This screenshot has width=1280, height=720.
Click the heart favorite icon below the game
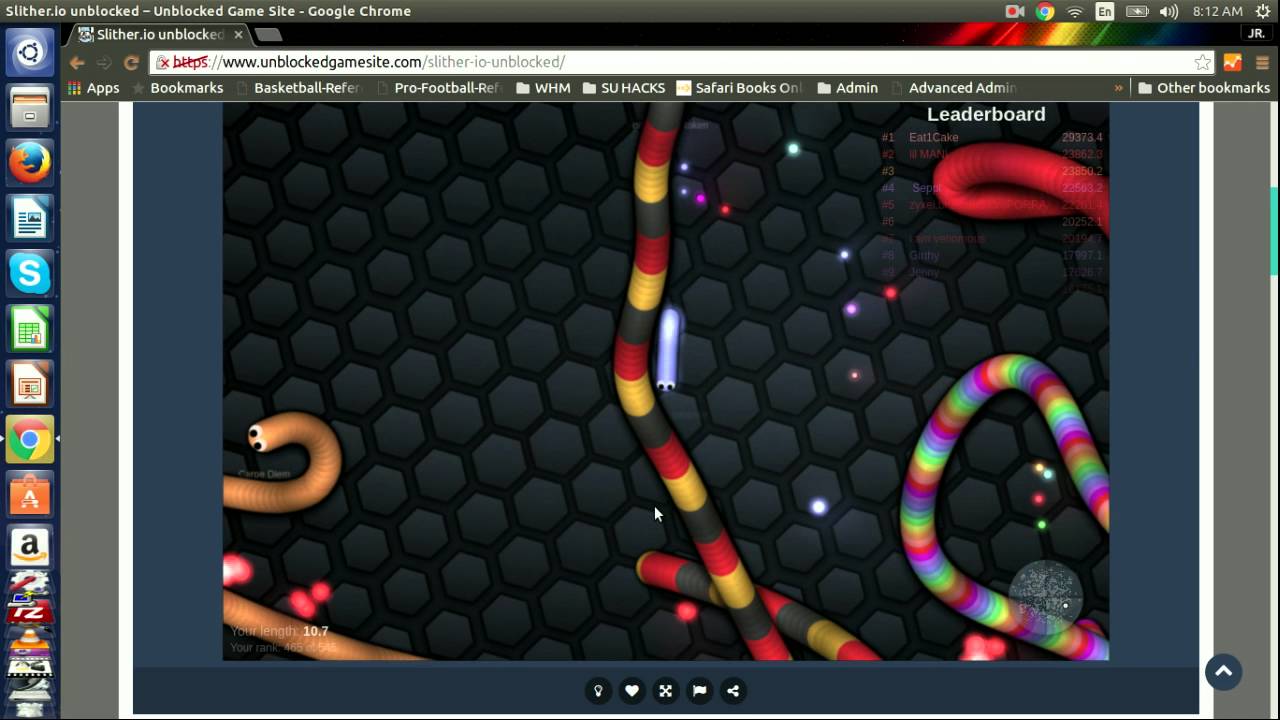coord(632,690)
